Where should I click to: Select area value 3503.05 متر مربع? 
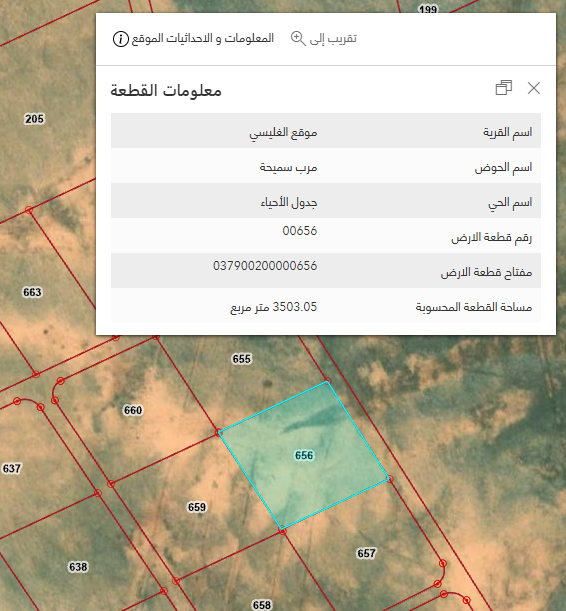click(x=273, y=307)
